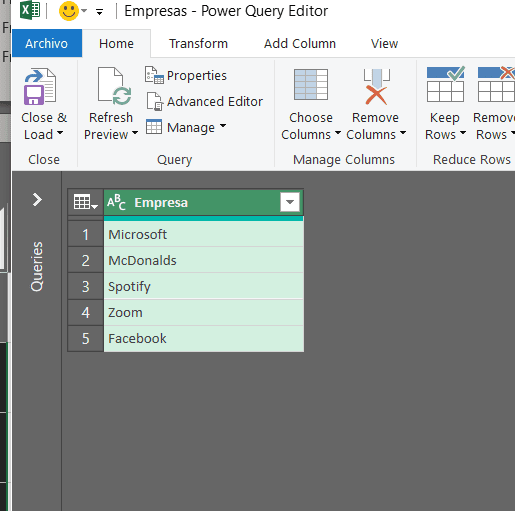Expand the Manage dropdown arrow
Viewport: 515px width, 511px height.
[223, 126]
